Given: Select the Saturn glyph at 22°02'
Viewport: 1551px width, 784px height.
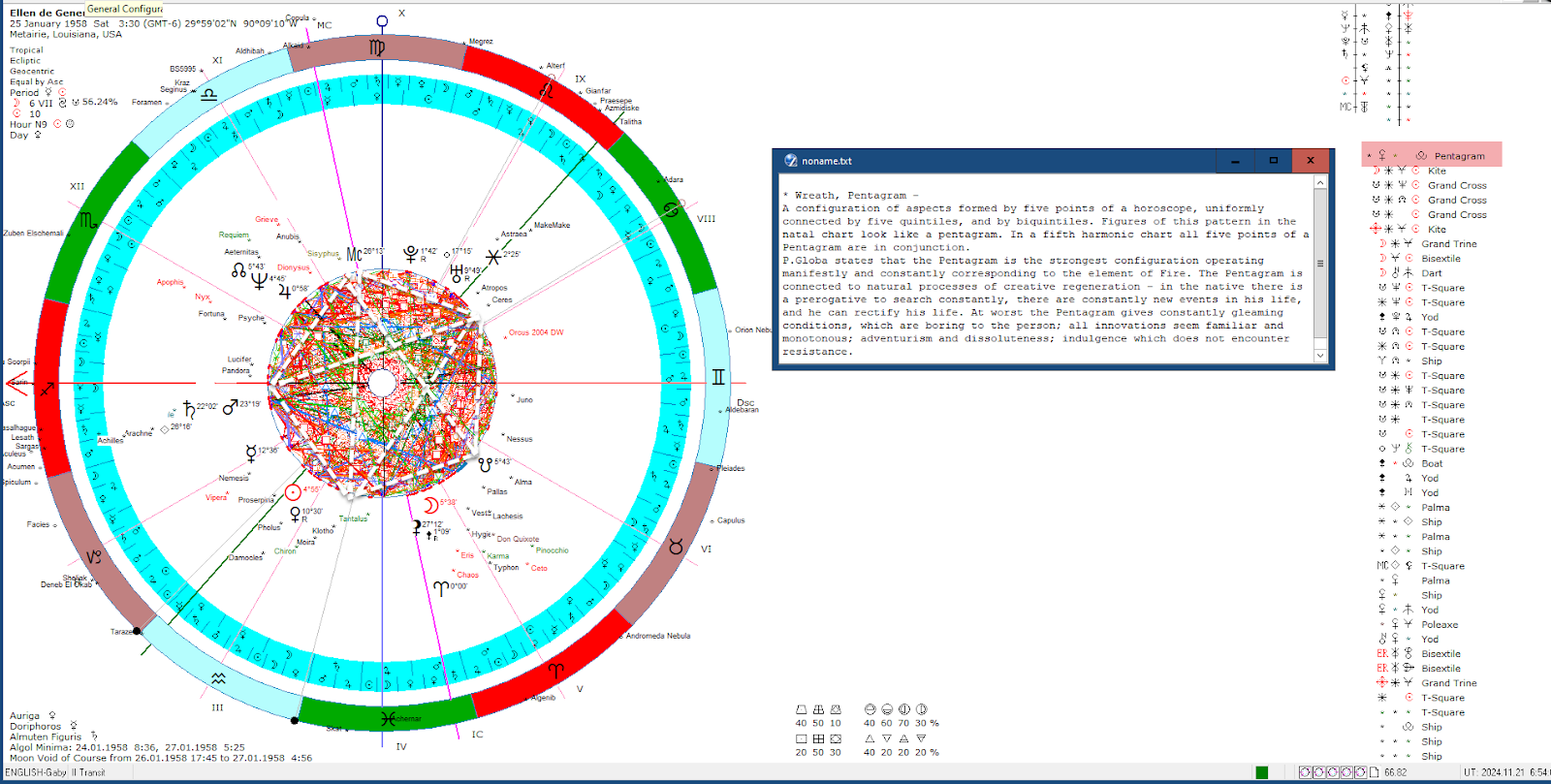Looking at the screenshot, I should tap(189, 409).
